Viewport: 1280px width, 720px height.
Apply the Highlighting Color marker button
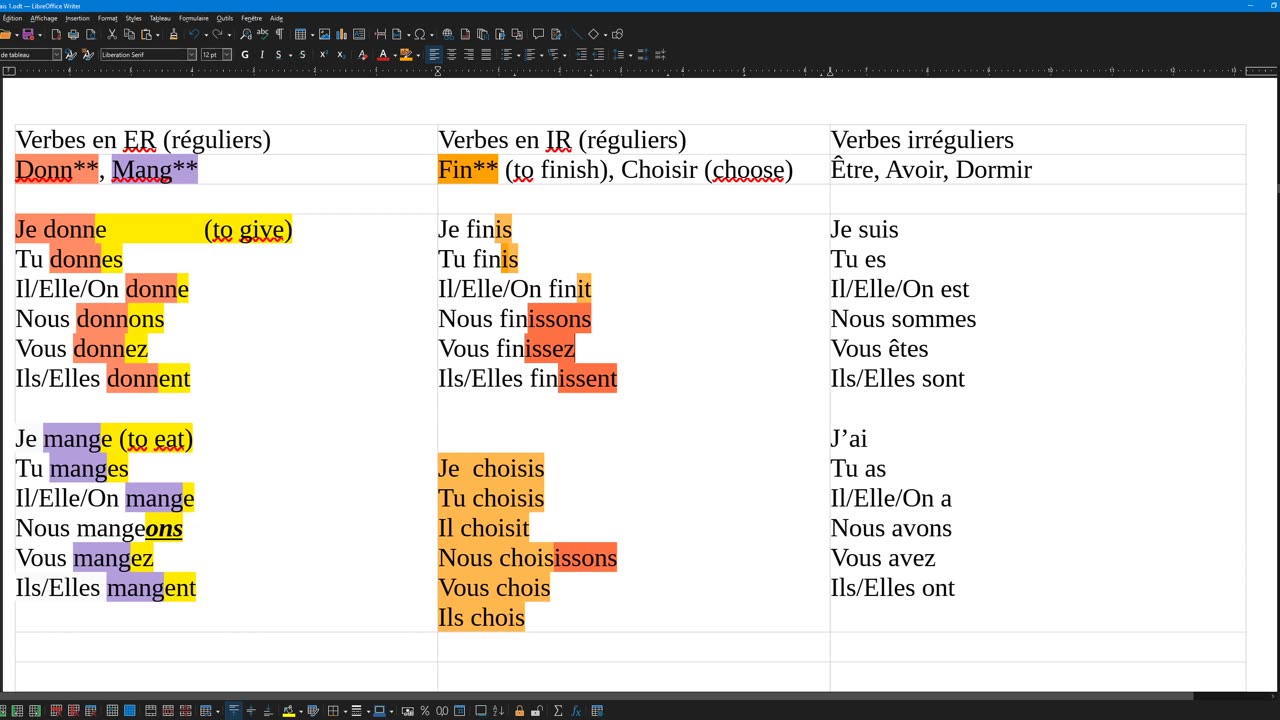(x=405, y=55)
